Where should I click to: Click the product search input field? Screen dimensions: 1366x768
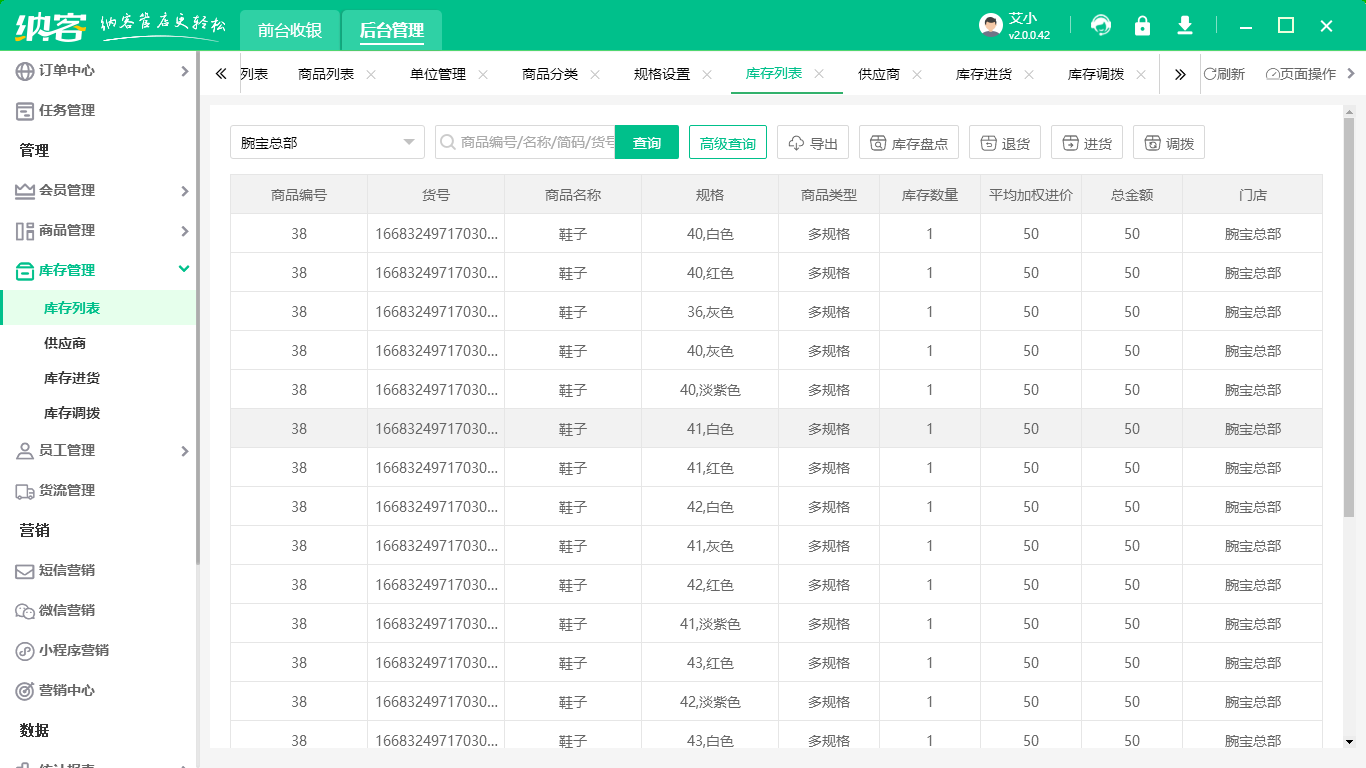pyautogui.click(x=535, y=143)
